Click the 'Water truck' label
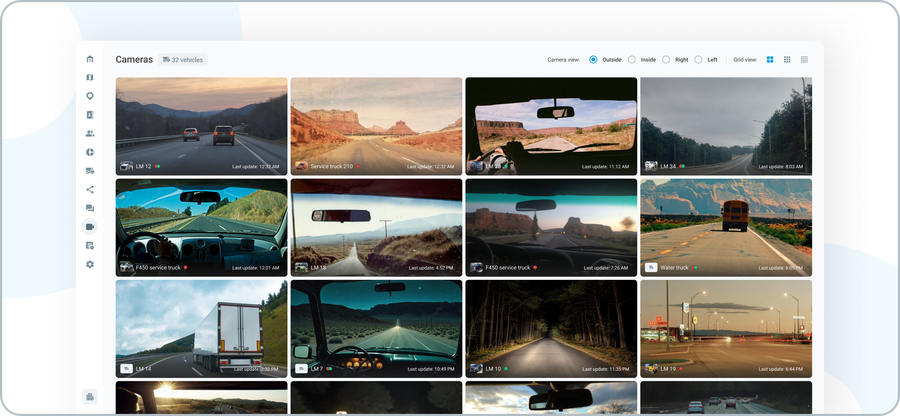900x416 pixels. pos(674,267)
